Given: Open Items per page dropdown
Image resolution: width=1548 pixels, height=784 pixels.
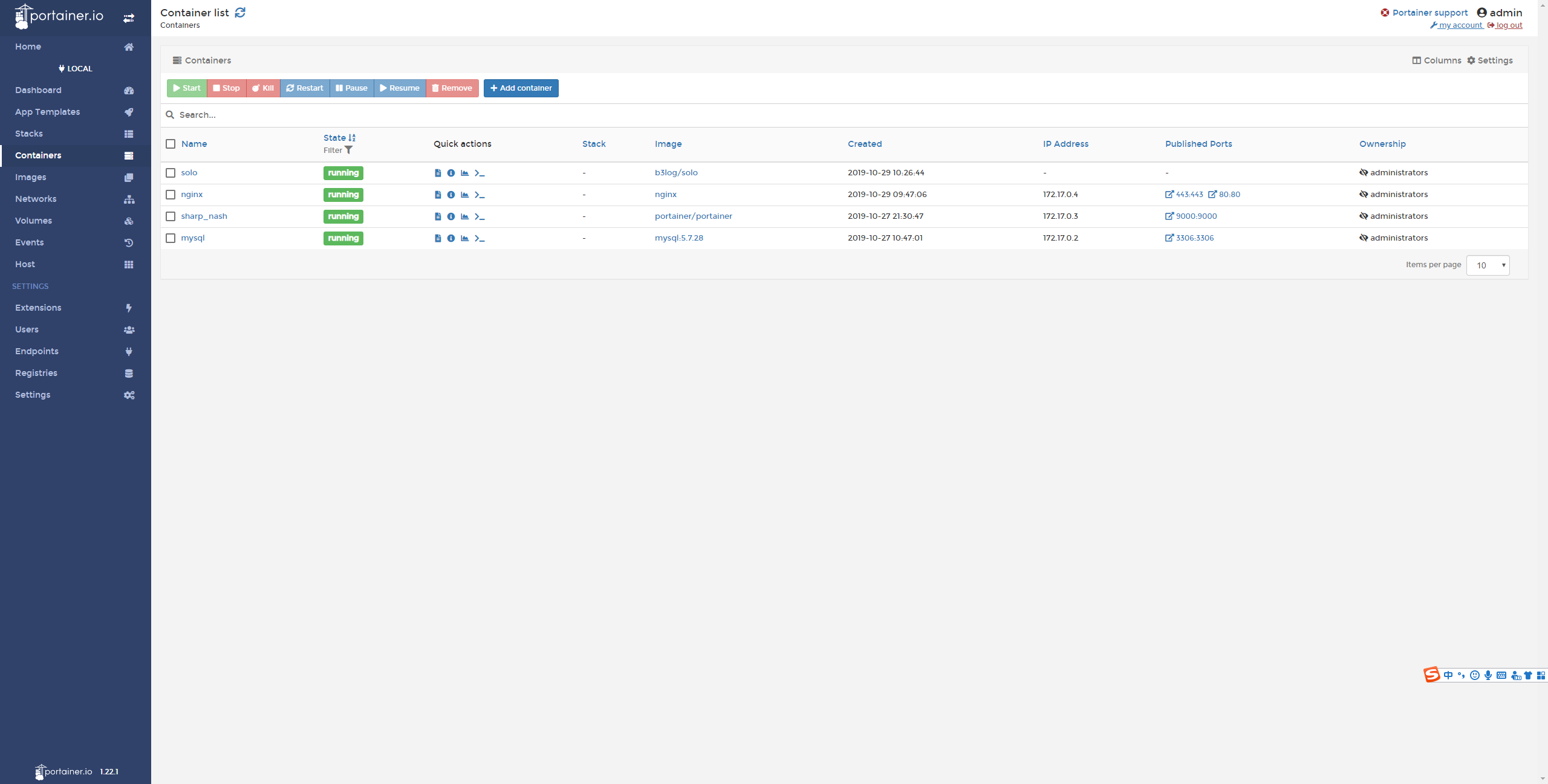Looking at the screenshot, I should (x=1488, y=265).
